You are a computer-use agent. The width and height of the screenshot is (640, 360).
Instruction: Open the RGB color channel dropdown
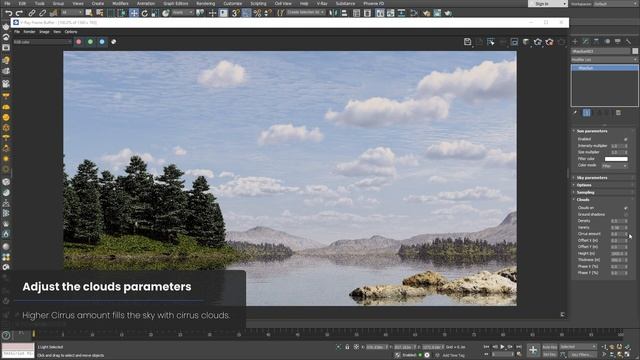(x=42, y=42)
